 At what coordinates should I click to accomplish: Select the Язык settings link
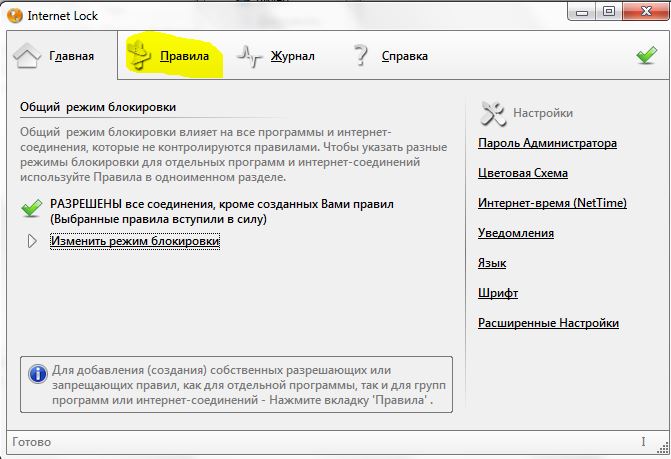pyautogui.click(x=492, y=263)
